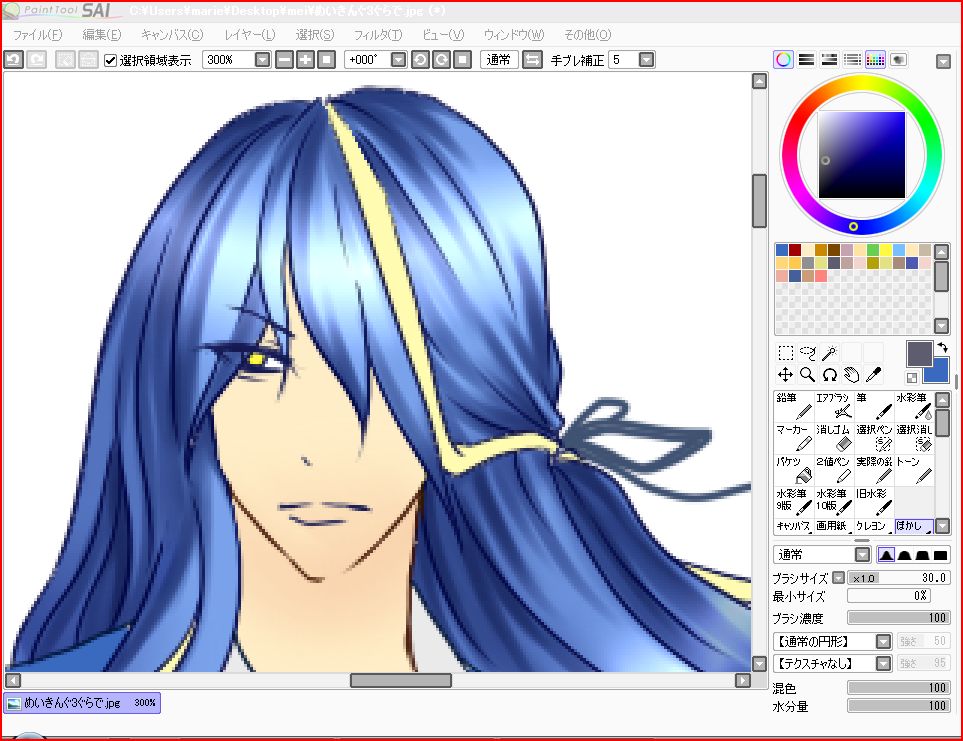
Task: Select the flat solid brush edge shape
Action: [940, 555]
